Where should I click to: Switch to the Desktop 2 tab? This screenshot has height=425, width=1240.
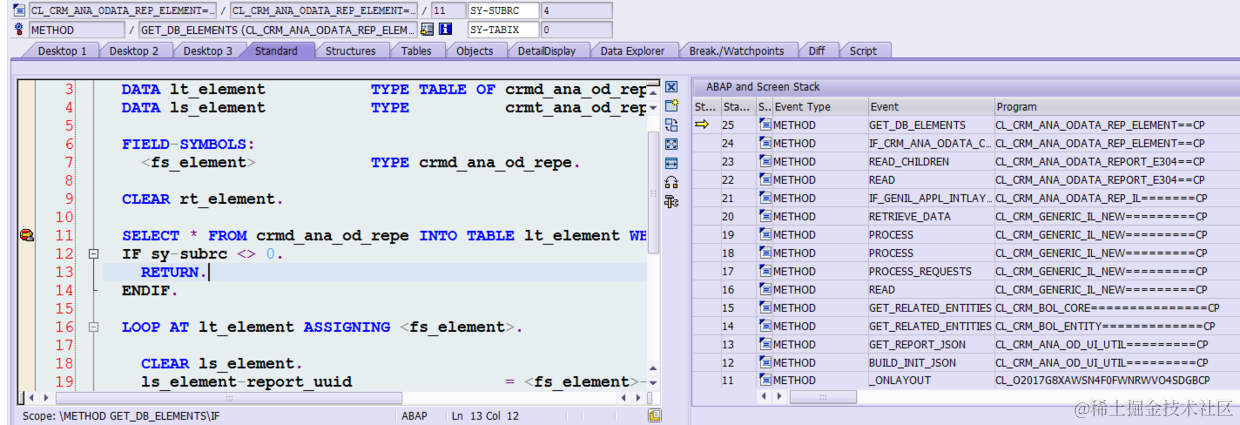[134, 51]
